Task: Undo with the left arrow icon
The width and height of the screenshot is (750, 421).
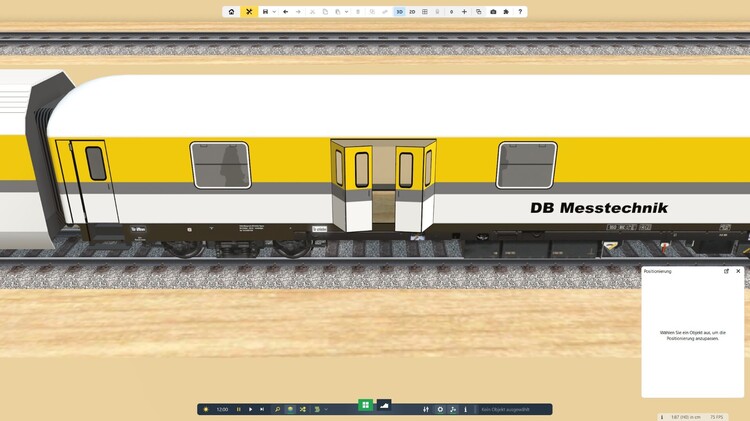Action: (286, 11)
